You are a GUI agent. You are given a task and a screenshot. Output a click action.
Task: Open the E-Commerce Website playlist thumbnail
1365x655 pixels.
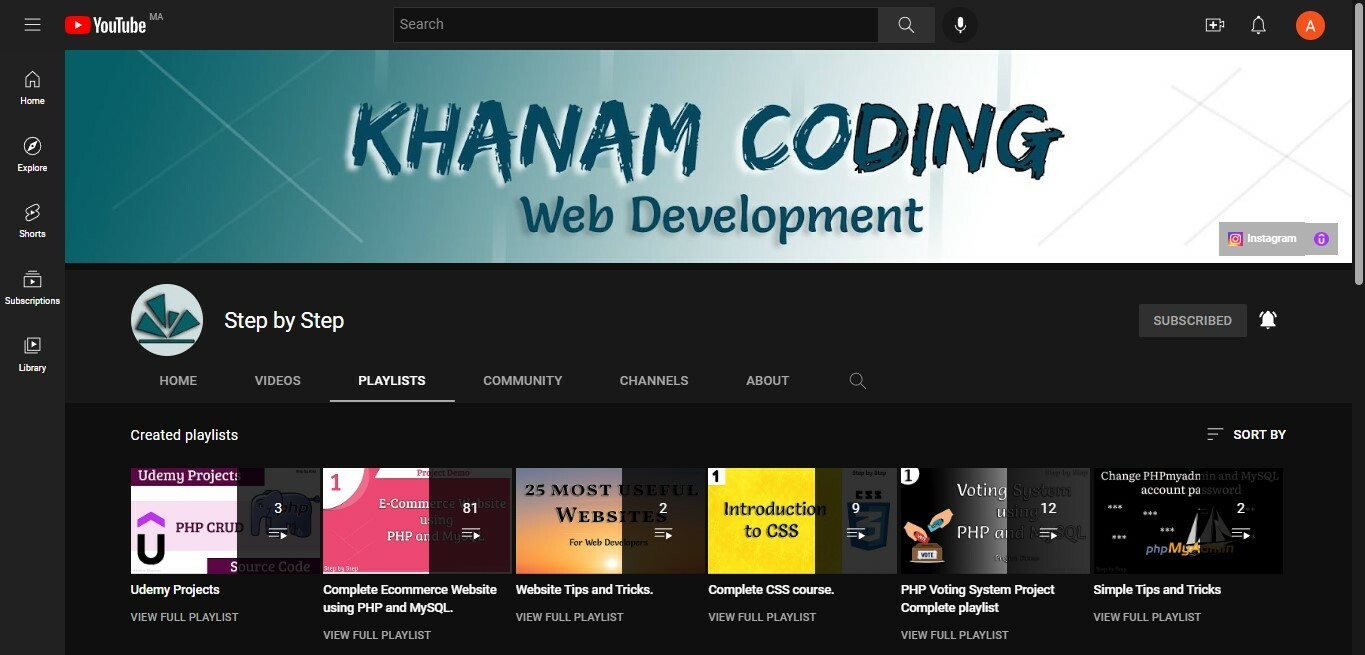tap(417, 521)
